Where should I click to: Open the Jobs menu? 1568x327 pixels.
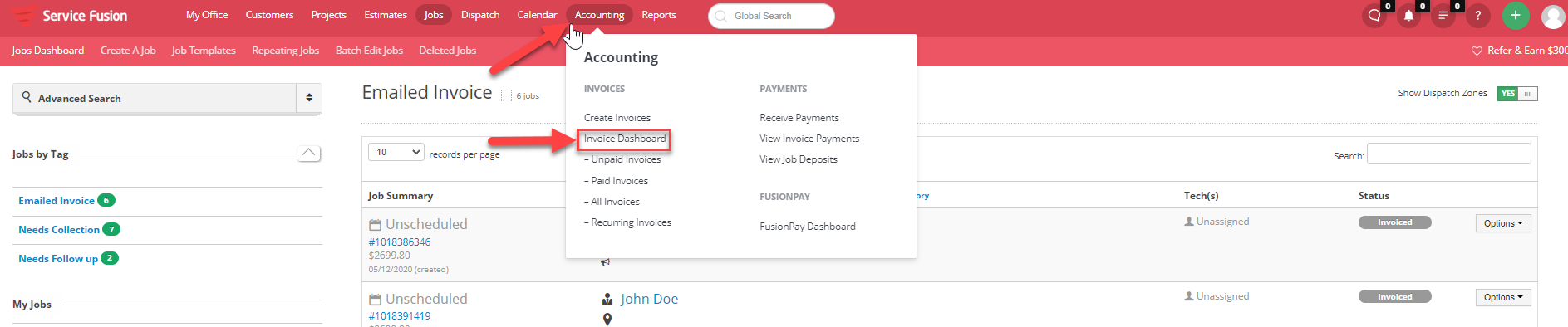[434, 15]
